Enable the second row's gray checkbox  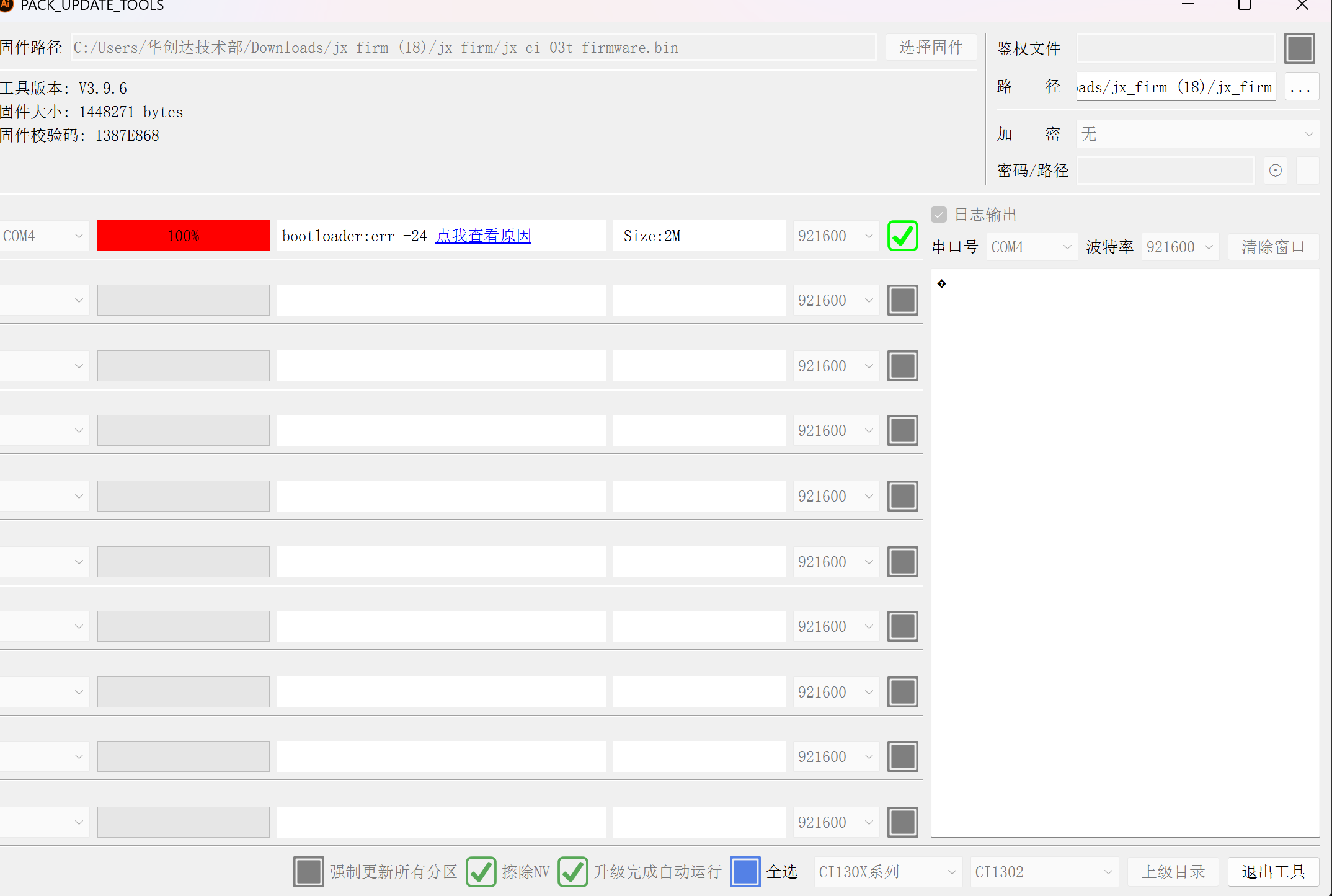[902, 300]
